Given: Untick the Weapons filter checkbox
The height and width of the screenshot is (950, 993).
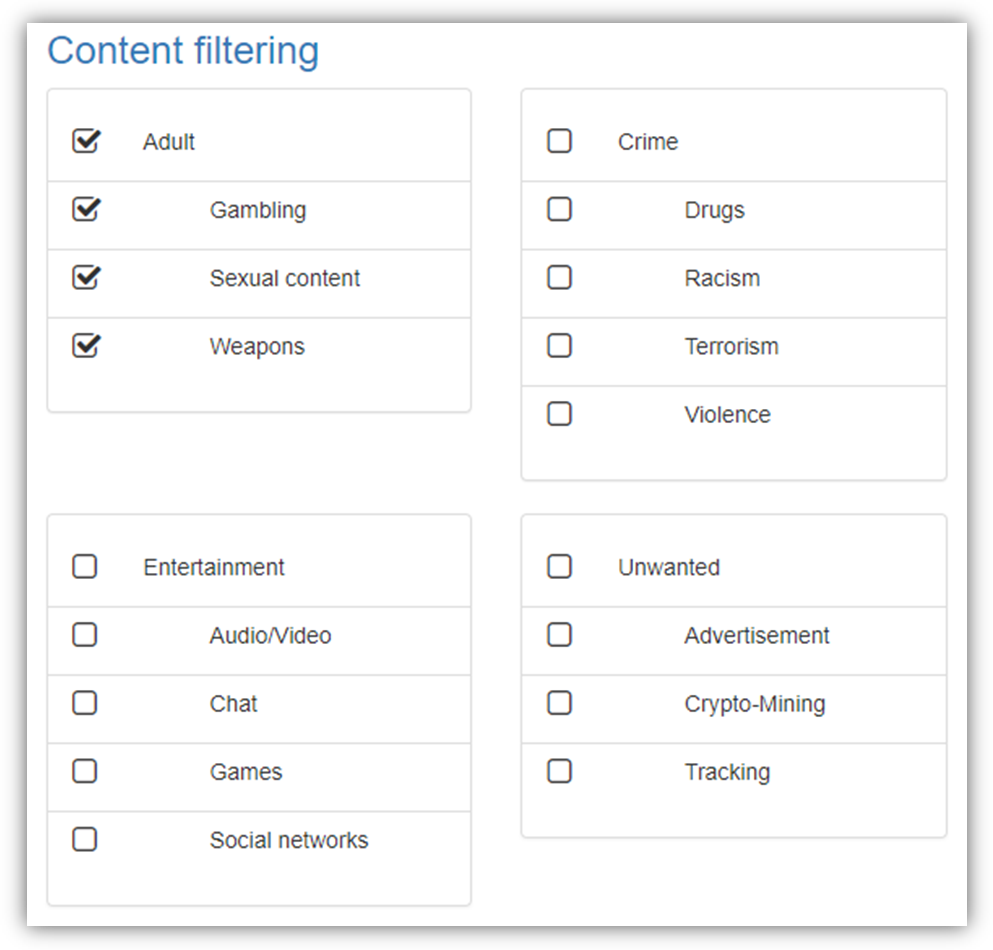Looking at the screenshot, I should [86, 346].
